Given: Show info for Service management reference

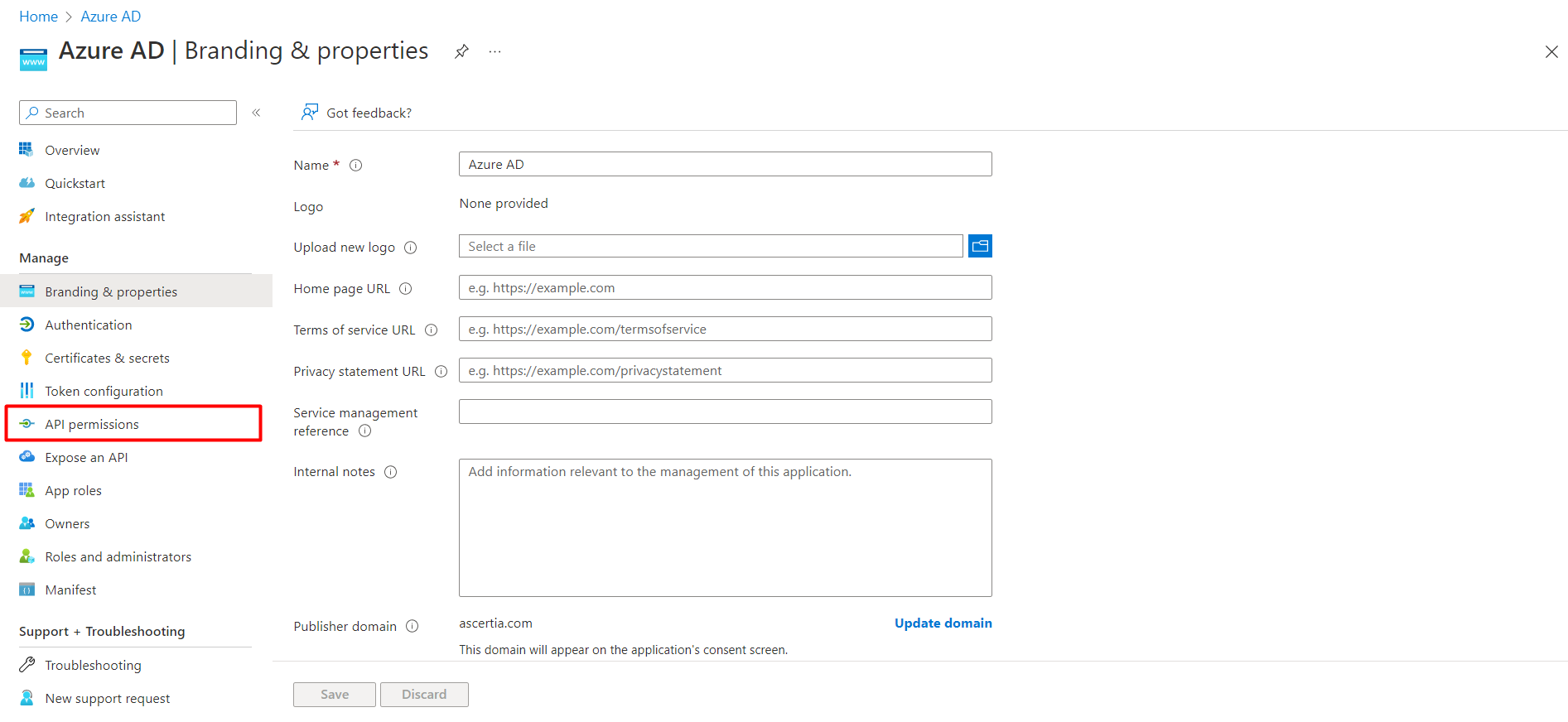Looking at the screenshot, I should pyautogui.click(x=364, y=431).
